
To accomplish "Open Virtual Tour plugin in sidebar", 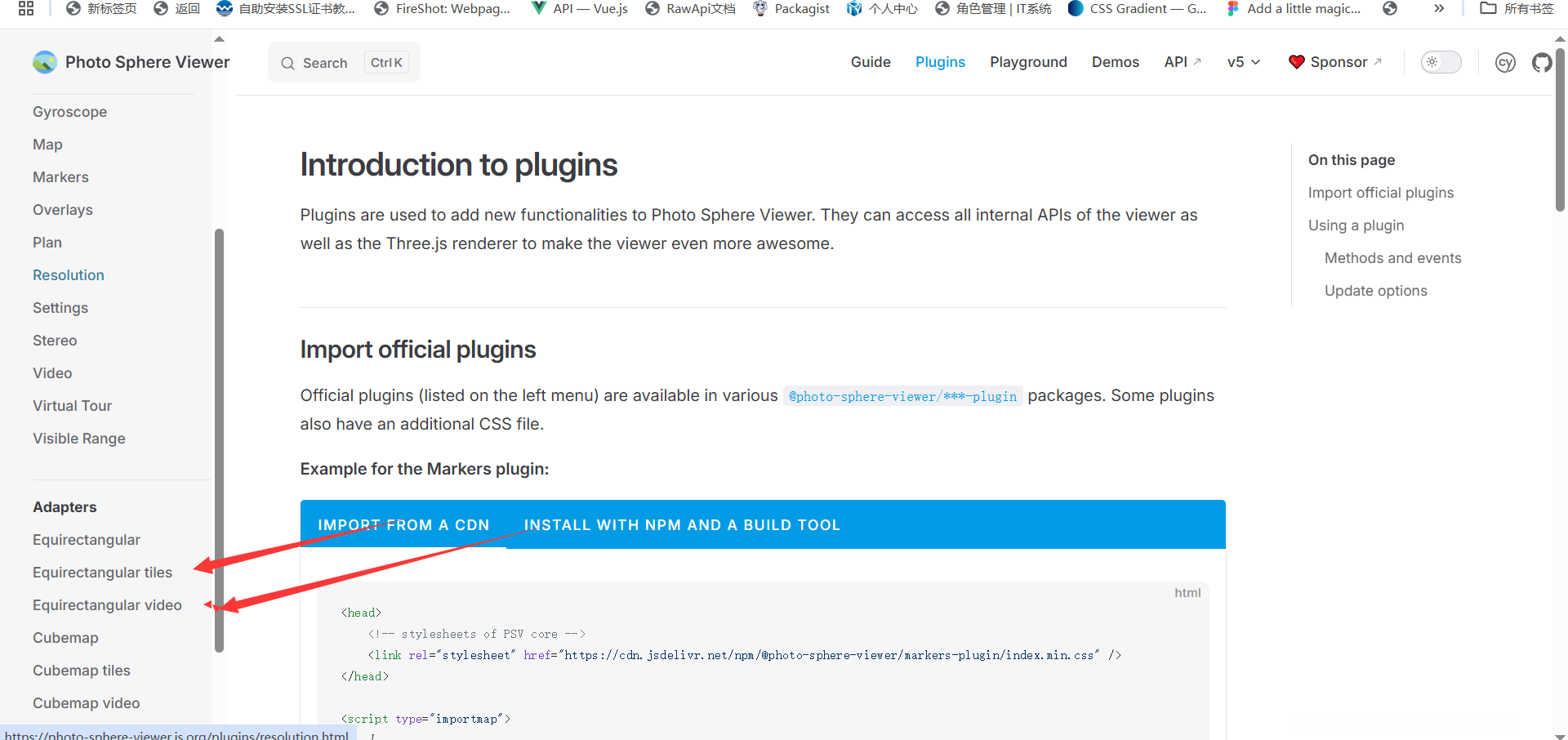I will point(72,406).
